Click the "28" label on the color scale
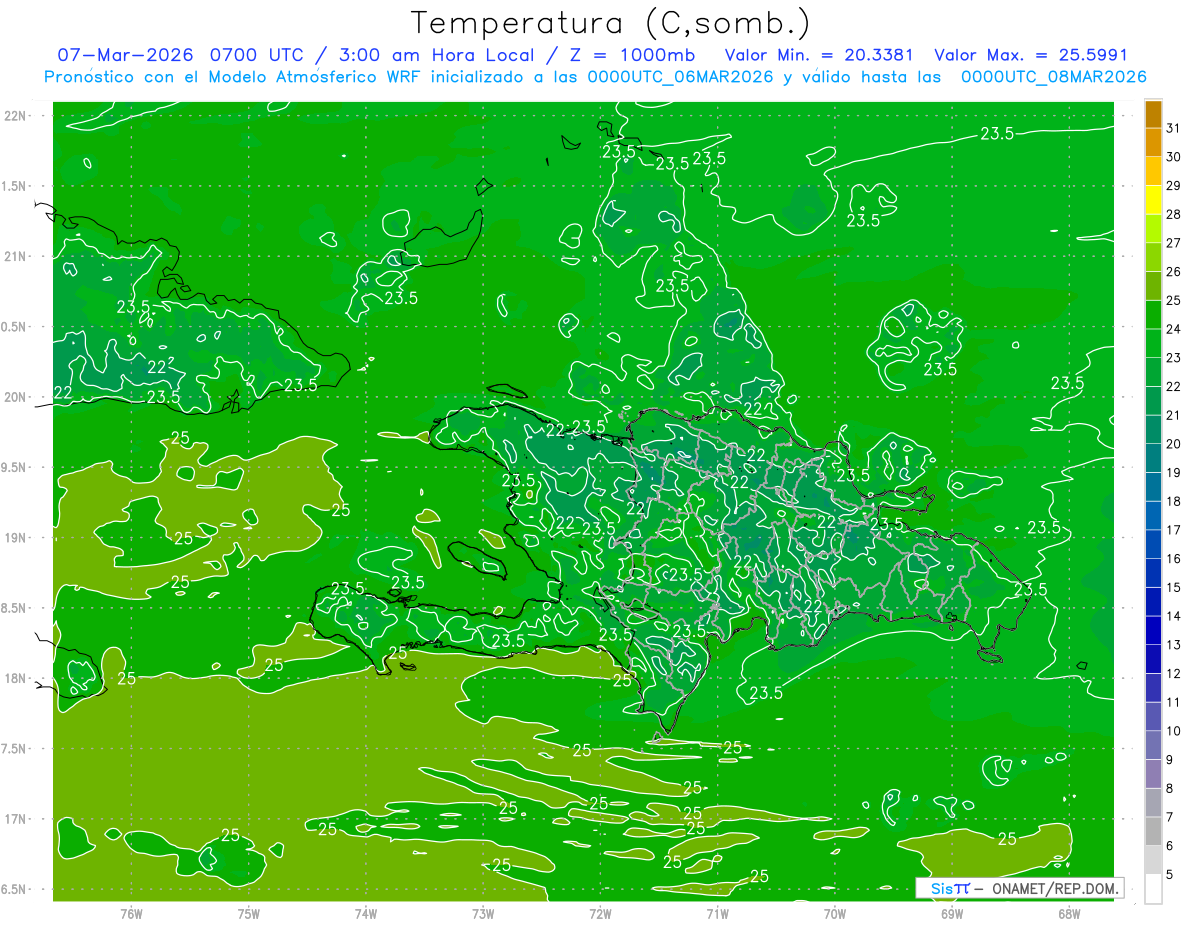The width and height of the screenshot is (1200, 927). click(x=1174, y=214)
